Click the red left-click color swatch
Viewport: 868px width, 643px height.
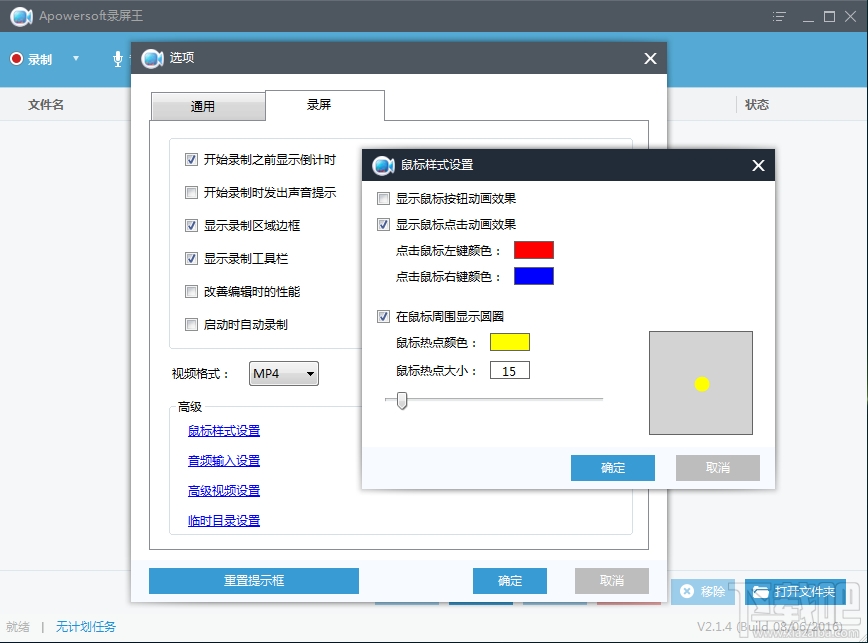click(x=534, y=248)
